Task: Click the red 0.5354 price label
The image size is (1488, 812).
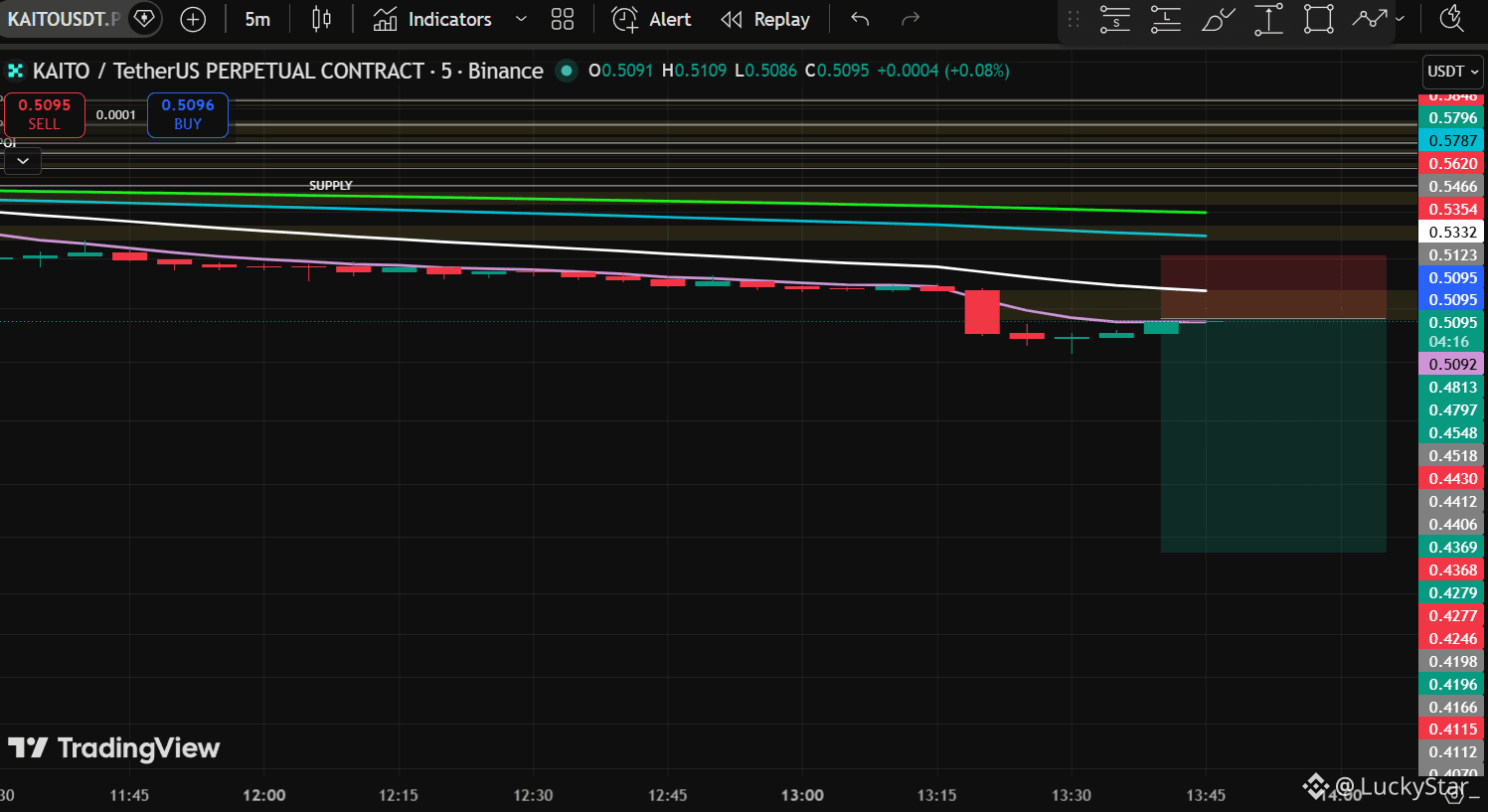Action: coord(1452,210)
